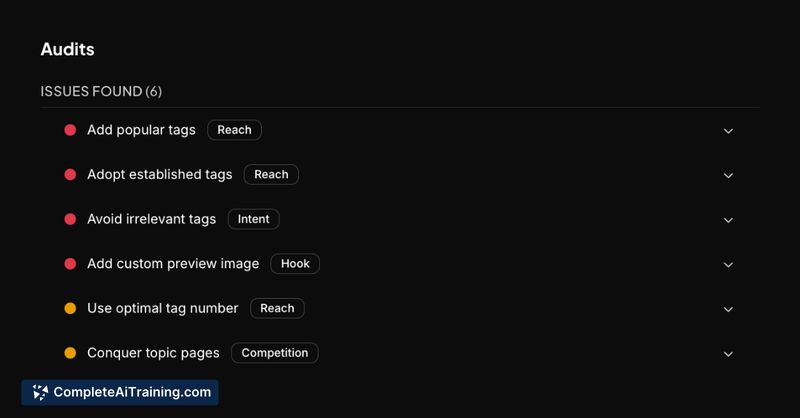Click the red dot beside Add custom preview image
Viewport: 800px width, 418px height.
click(70, 264)
